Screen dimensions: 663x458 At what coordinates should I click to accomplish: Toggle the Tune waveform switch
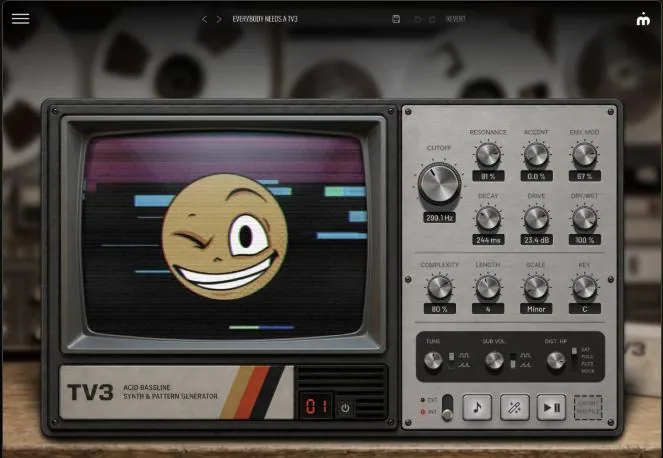coord(452,359)
